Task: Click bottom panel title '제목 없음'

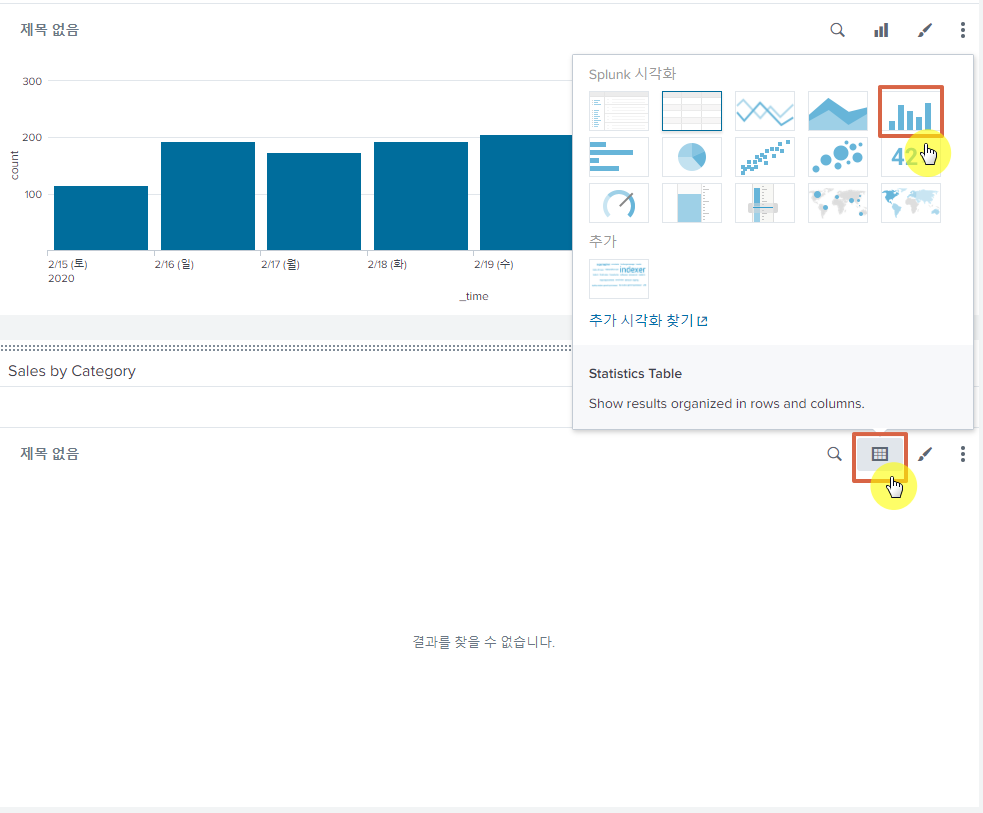Action: pos(50,454)
